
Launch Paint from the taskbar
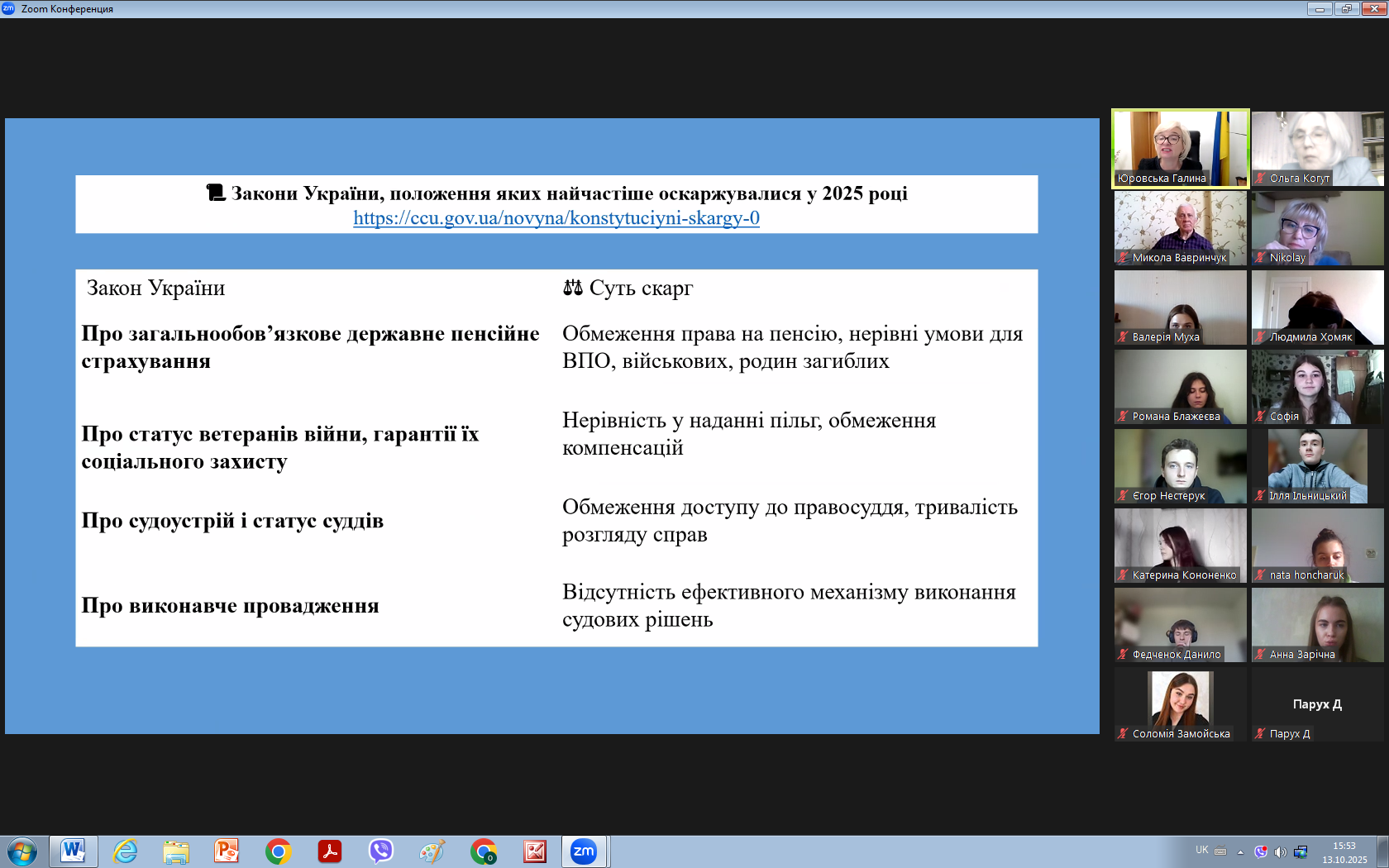coord(432,851)
